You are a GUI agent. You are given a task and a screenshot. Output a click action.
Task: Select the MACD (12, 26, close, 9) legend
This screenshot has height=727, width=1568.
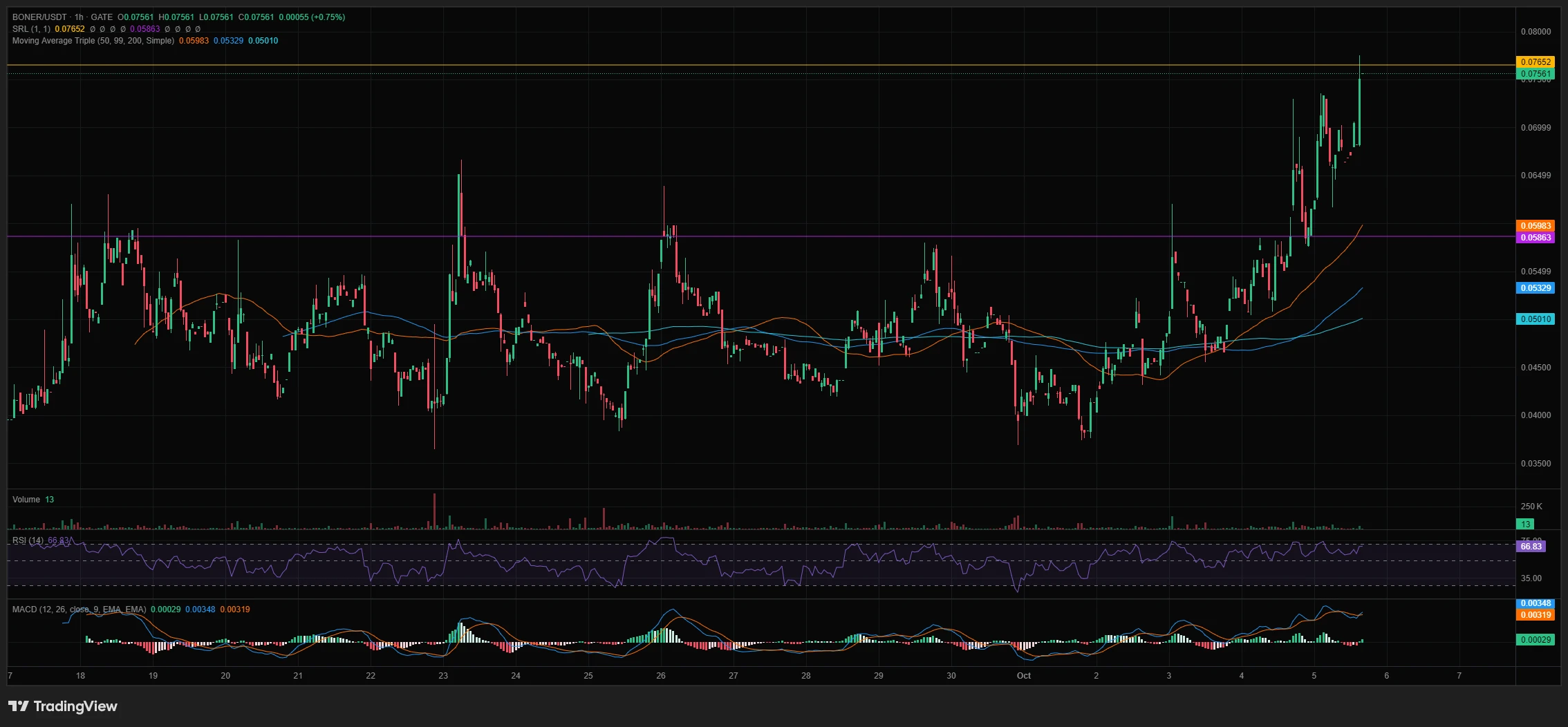point(80,610)
